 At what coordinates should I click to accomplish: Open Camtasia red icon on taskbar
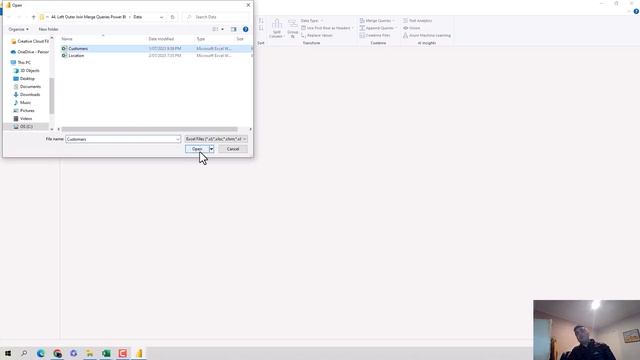point(122,353)
